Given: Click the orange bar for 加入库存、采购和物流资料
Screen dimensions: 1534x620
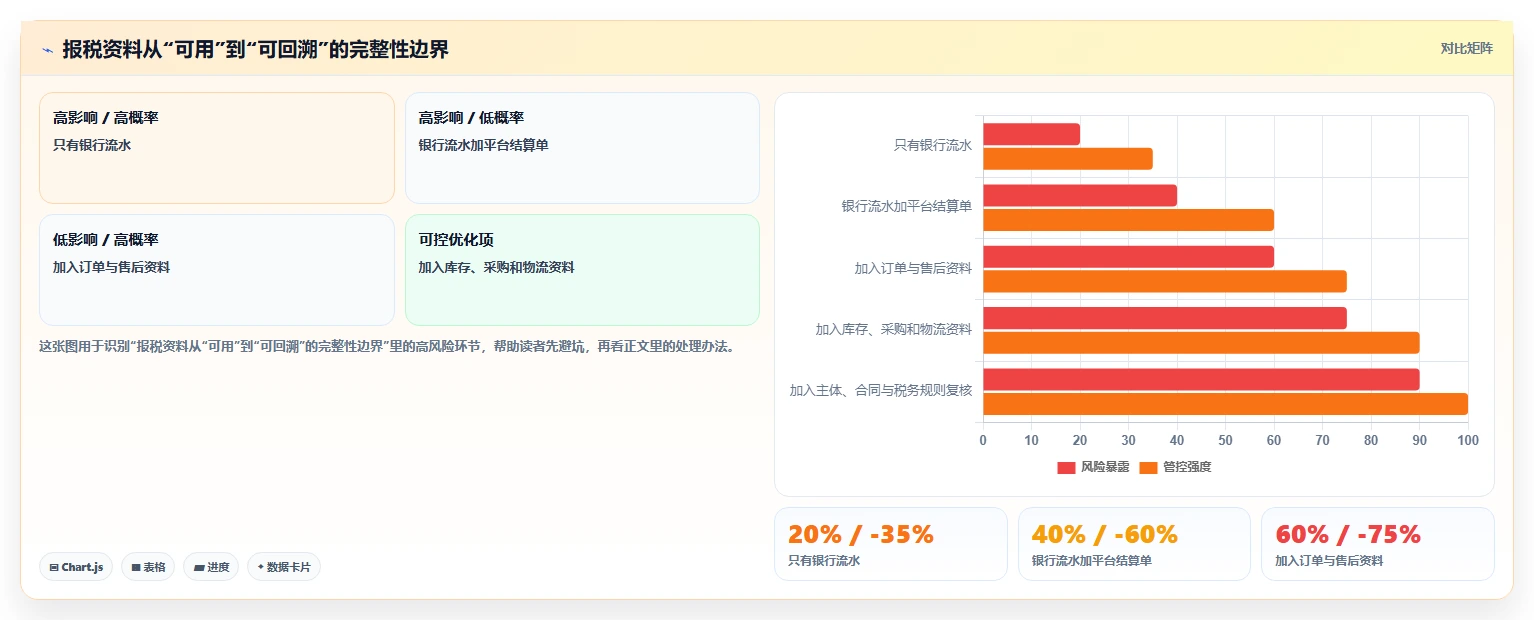Looking at the screenshot, I should (1201, 343).
